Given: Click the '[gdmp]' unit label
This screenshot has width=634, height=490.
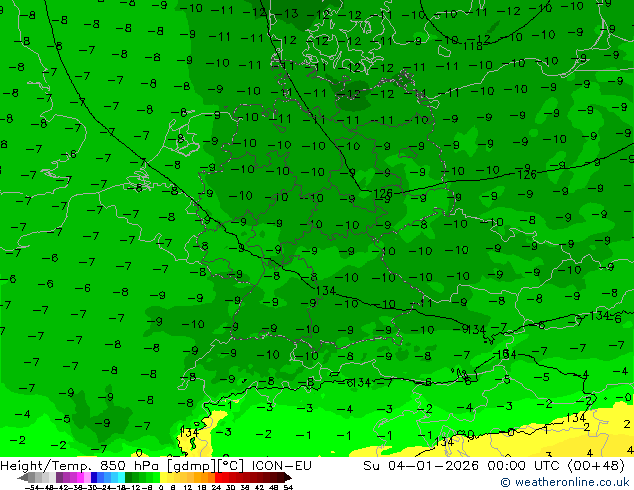Looking at the screenshot, I should [192, 466].
